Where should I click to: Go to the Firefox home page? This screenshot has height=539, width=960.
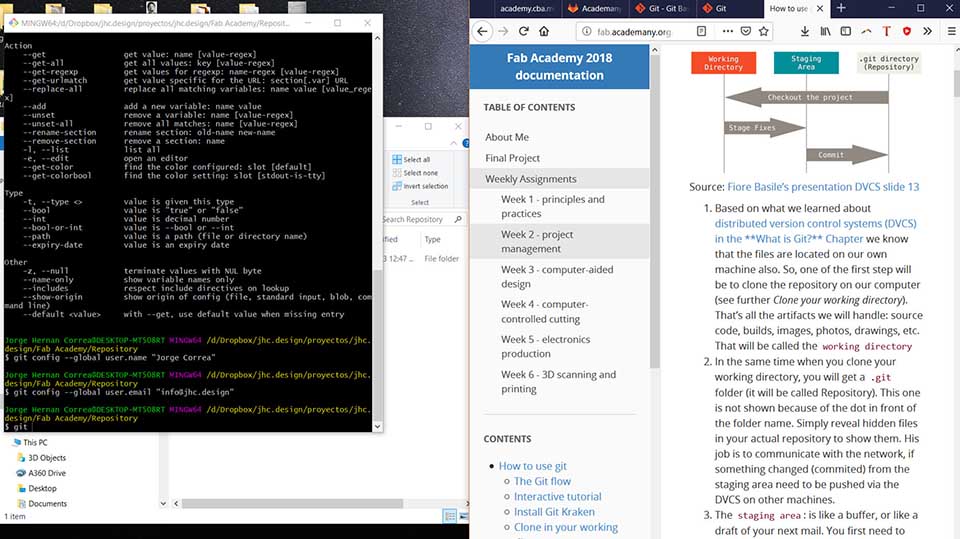coord(544,31)
